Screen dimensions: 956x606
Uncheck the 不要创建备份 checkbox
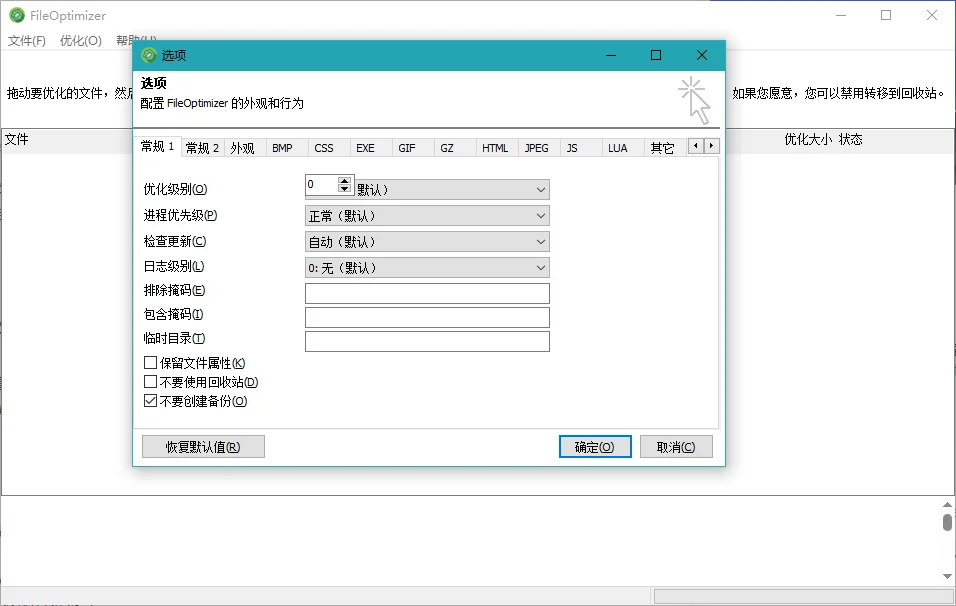(x=150, y=401)
